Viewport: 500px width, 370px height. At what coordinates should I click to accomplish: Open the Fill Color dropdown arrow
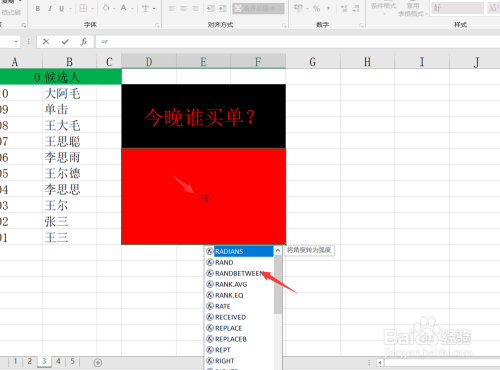coord(114,9)
